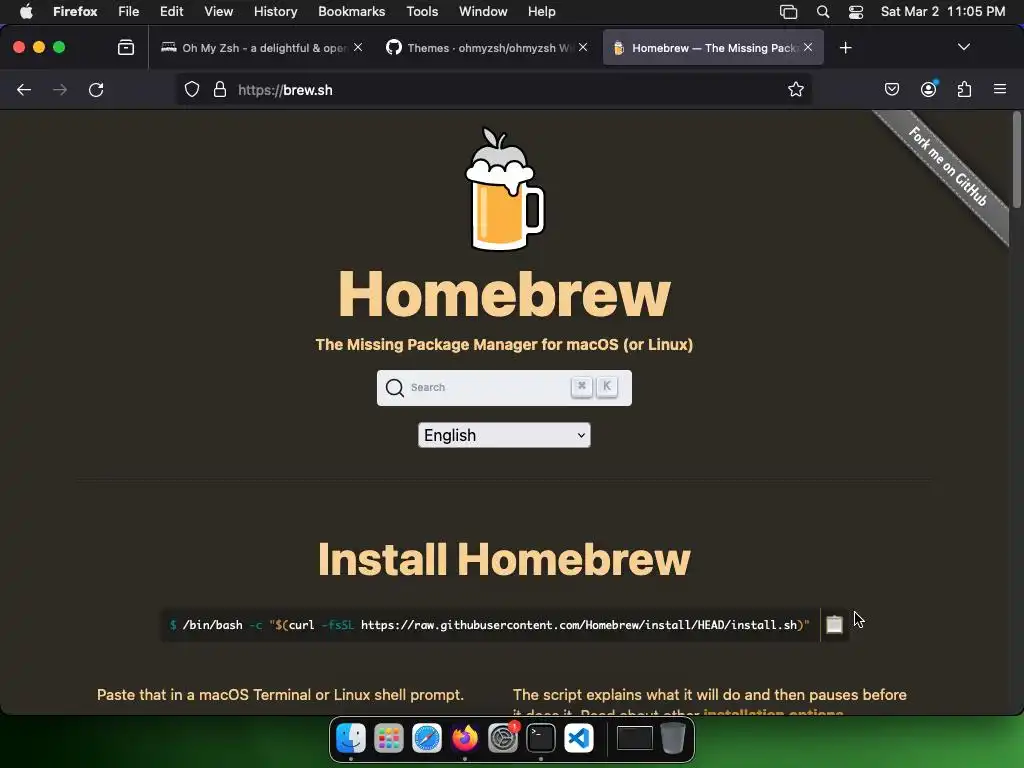Viewport: 1024px width, 768px height.
Task: Close the Homebrew tab
Action: click(x=808, y=47)
